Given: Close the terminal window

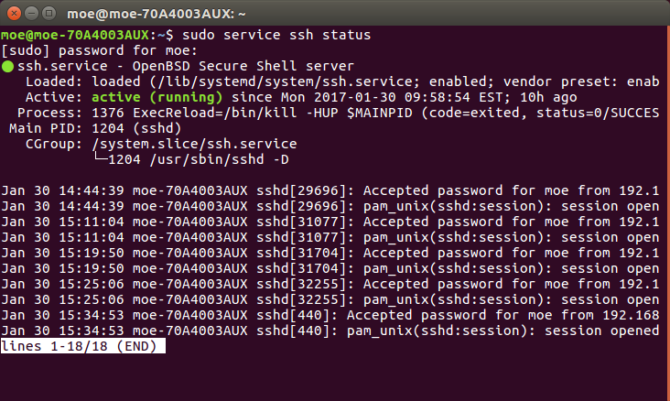Looking at the screenshot, I should tap(13, 12).
